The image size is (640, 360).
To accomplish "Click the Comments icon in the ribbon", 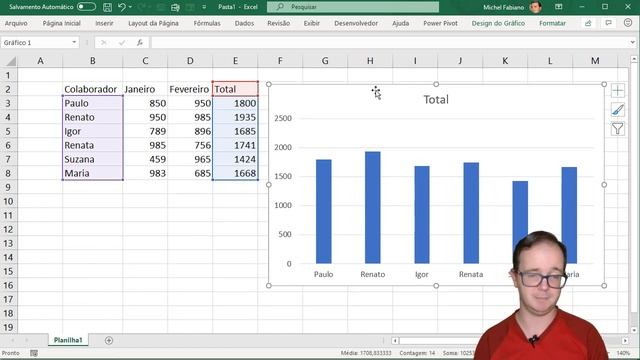I will (x=609, y=23).
